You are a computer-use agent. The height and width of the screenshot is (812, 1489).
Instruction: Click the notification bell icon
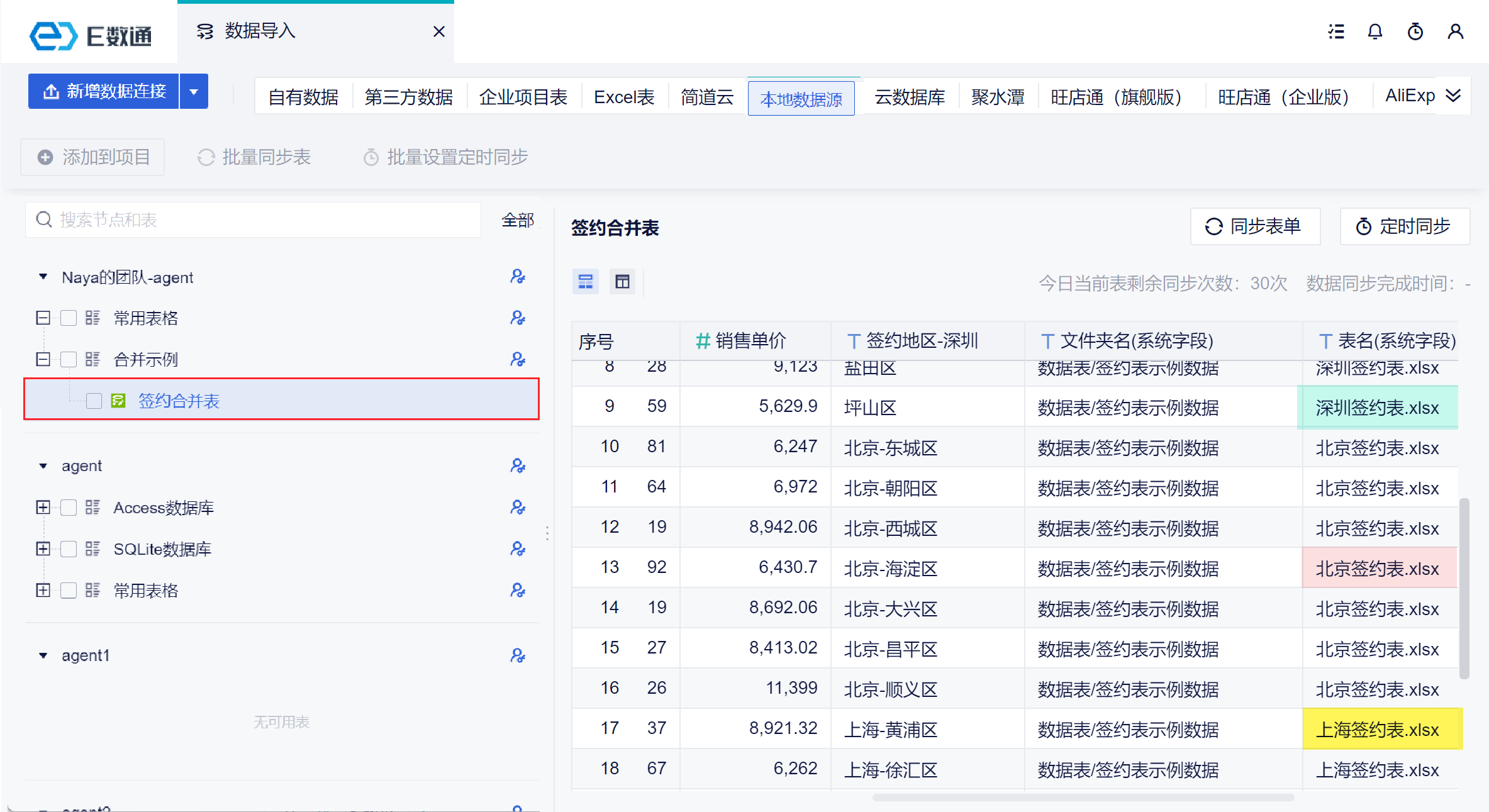pos(1375,31)
